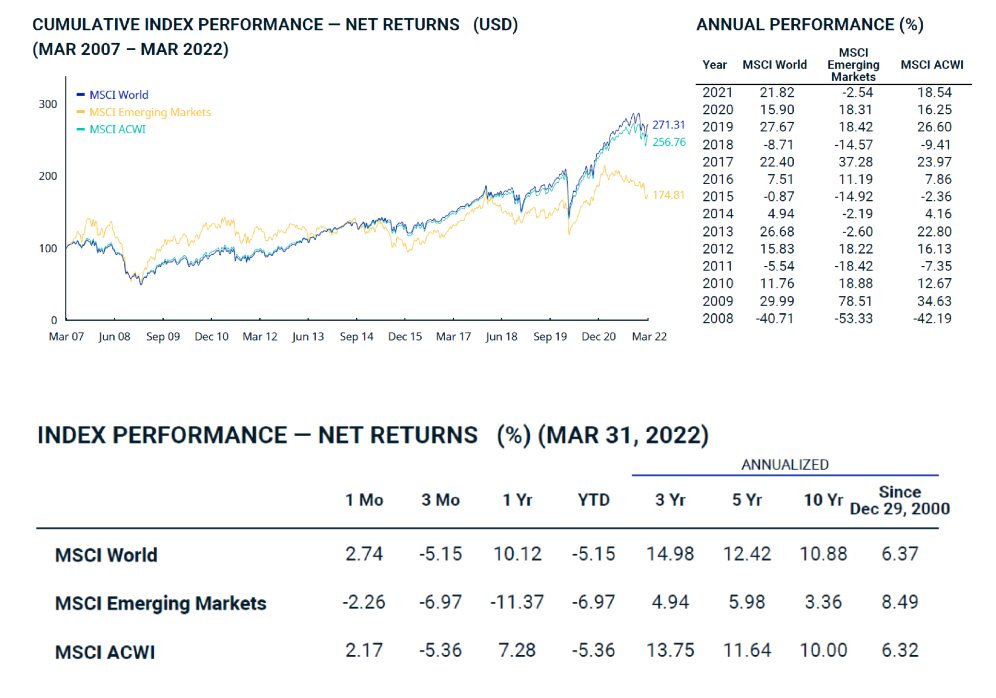The height and width of the screenshot is (698, 996).
Task: Select the Year column header
Action: [x=715, y=64]
